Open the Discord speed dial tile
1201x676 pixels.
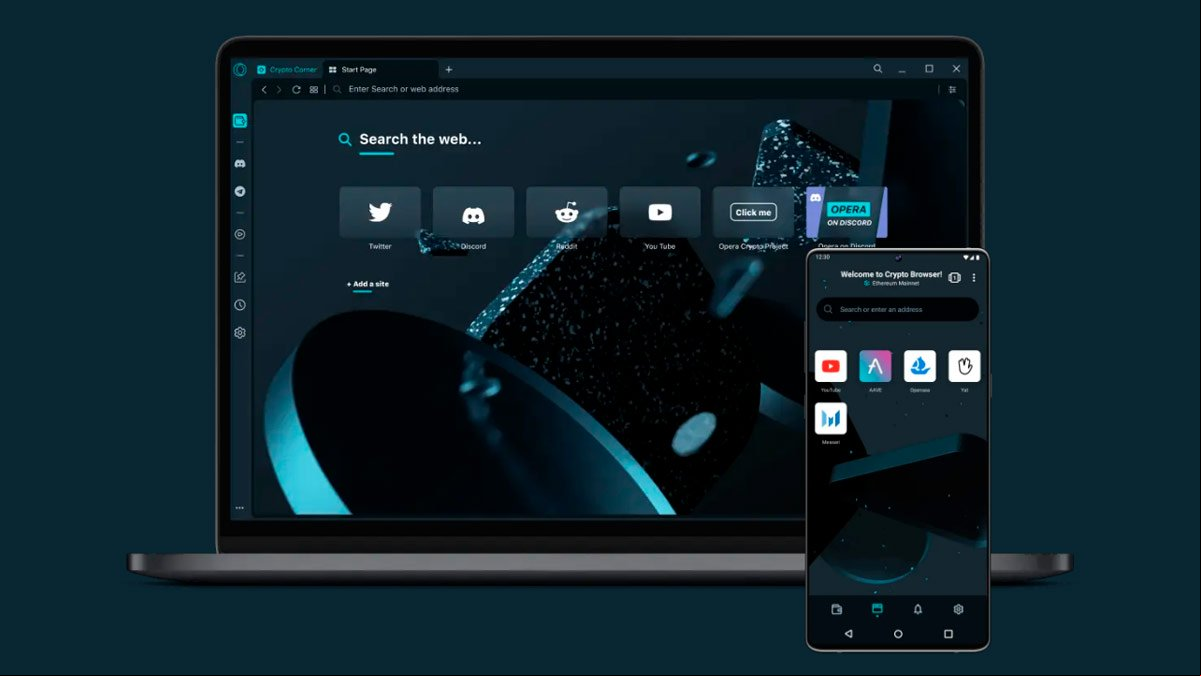pos(473,212)
